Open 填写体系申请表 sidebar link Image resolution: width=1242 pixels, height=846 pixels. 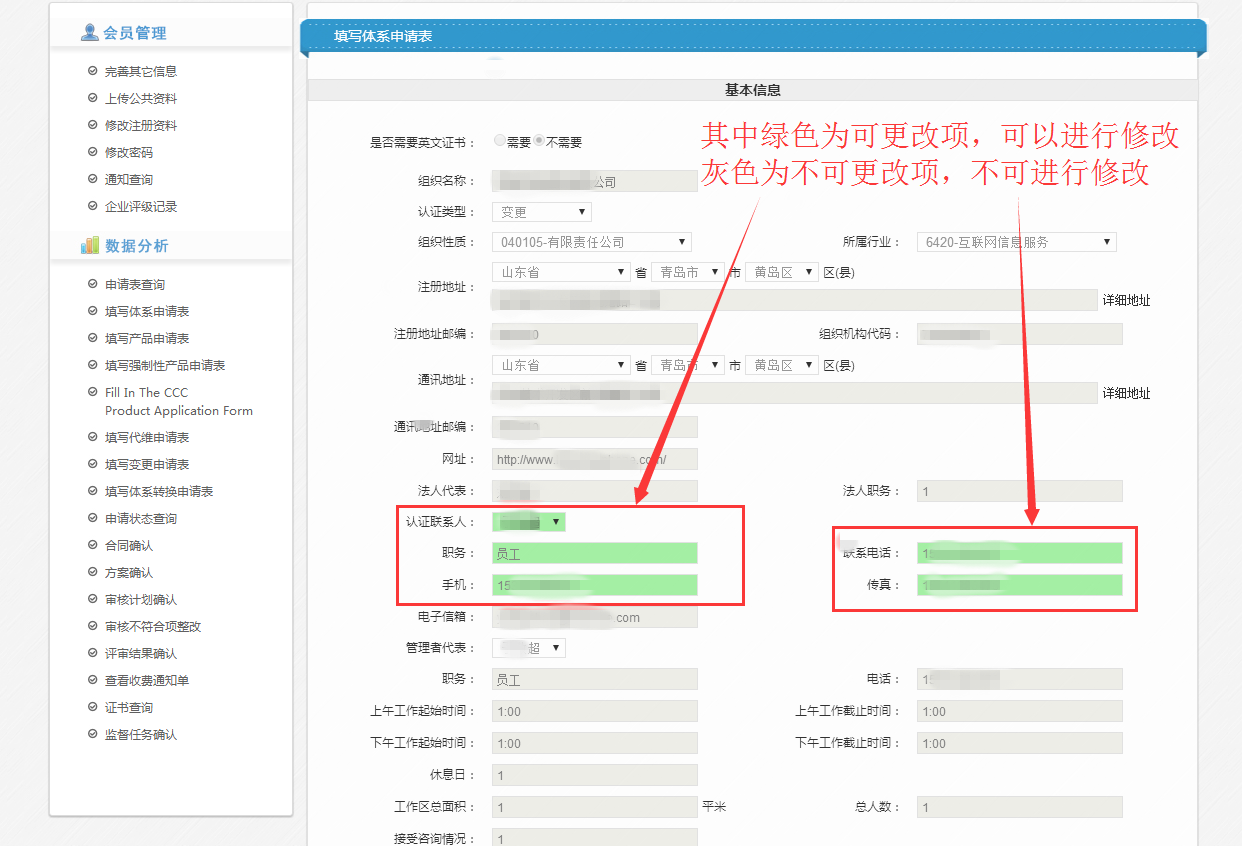147,312
